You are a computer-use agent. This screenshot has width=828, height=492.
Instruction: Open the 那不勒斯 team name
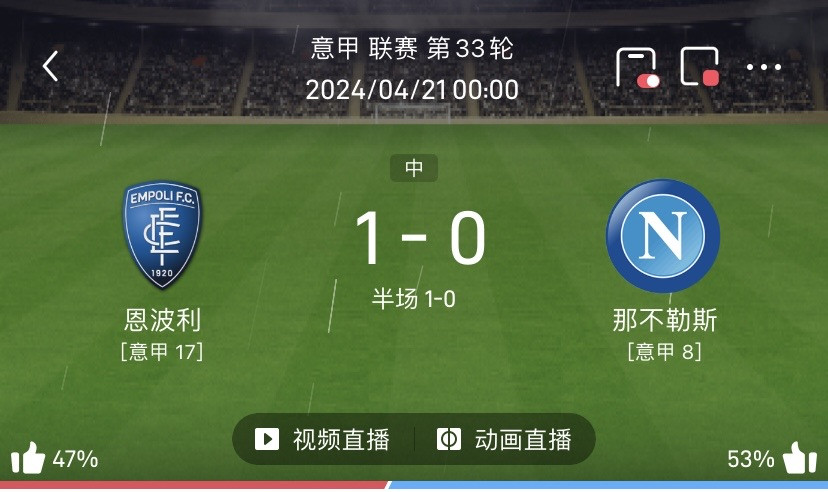(664, 320)
